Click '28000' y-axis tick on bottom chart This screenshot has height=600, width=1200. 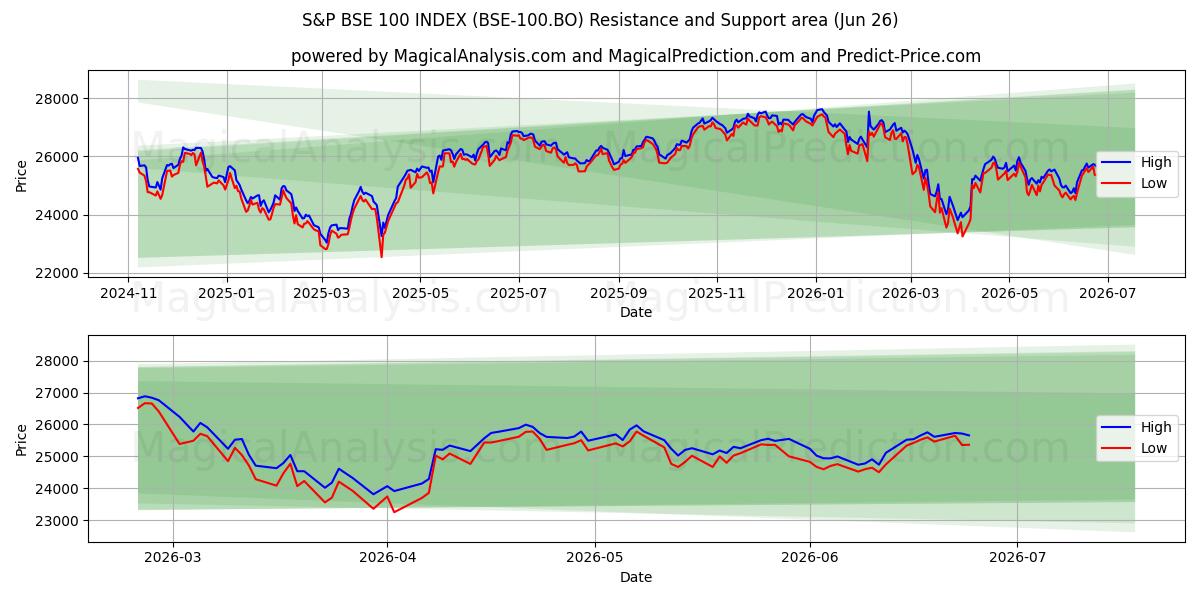[x=59, y=361]
